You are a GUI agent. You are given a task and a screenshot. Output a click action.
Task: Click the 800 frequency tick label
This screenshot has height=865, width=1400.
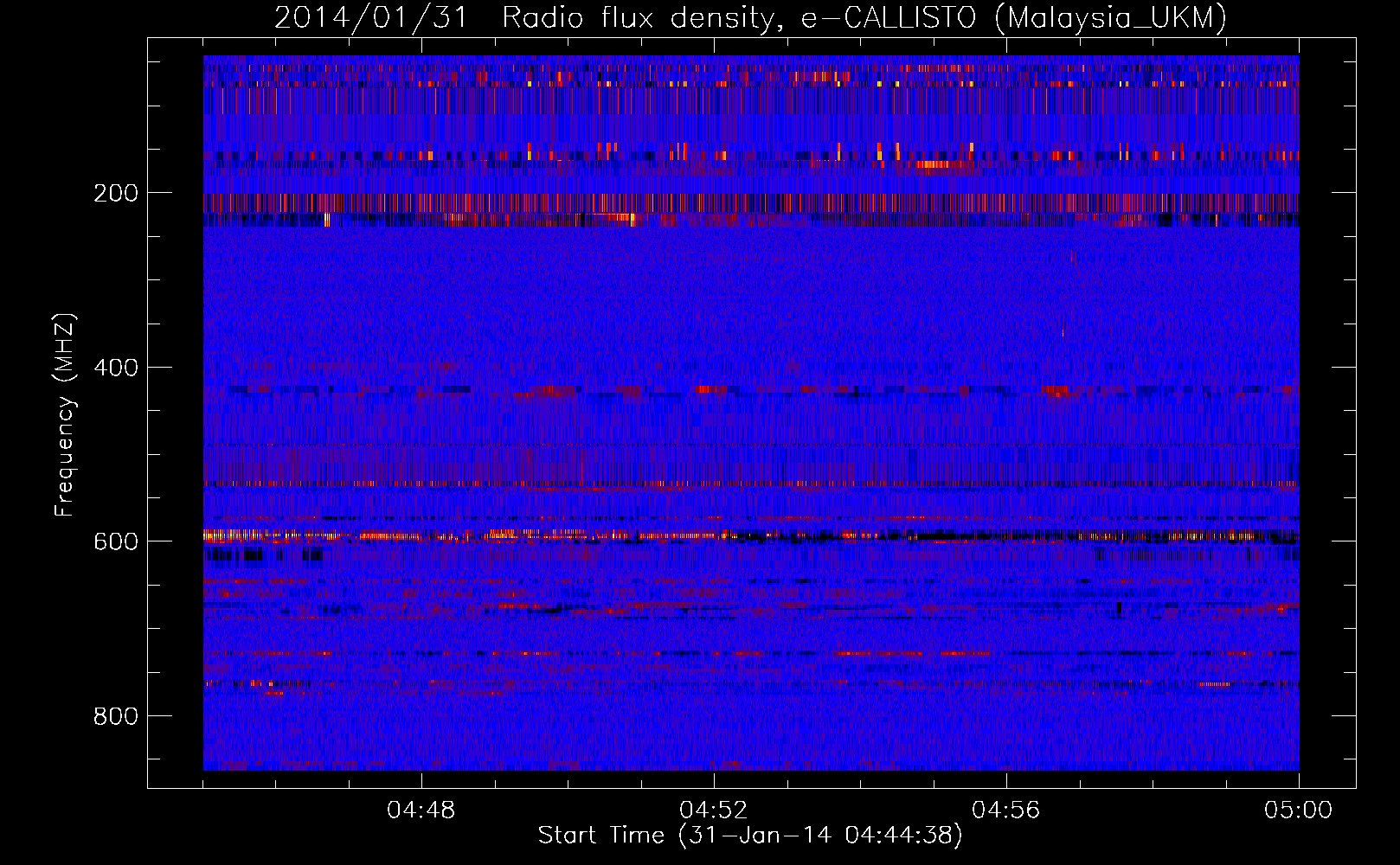(116, 716)
